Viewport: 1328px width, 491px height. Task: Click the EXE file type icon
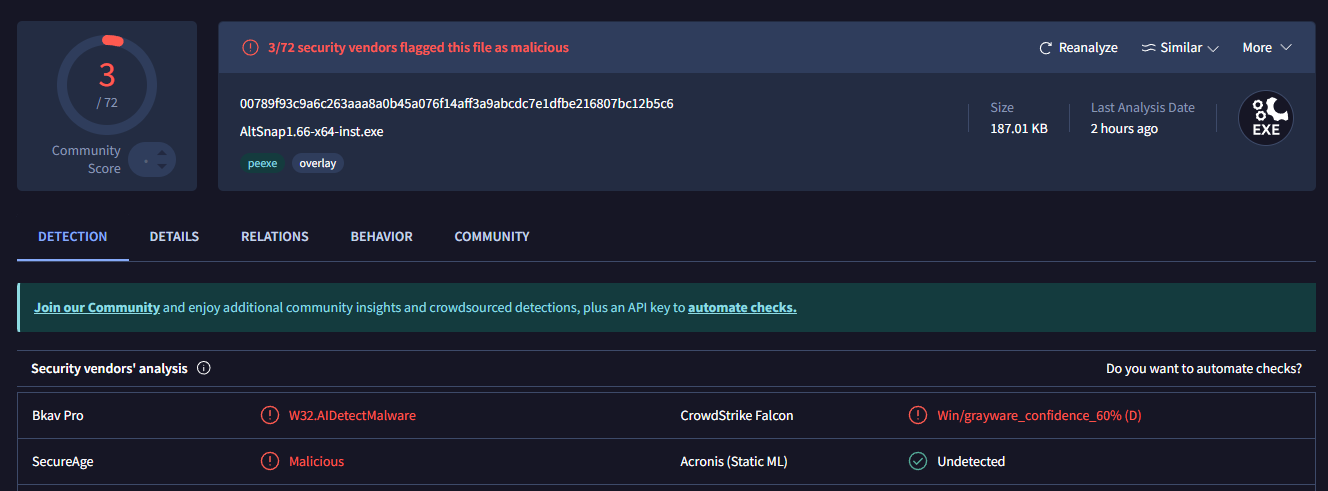click(1265, 118)
